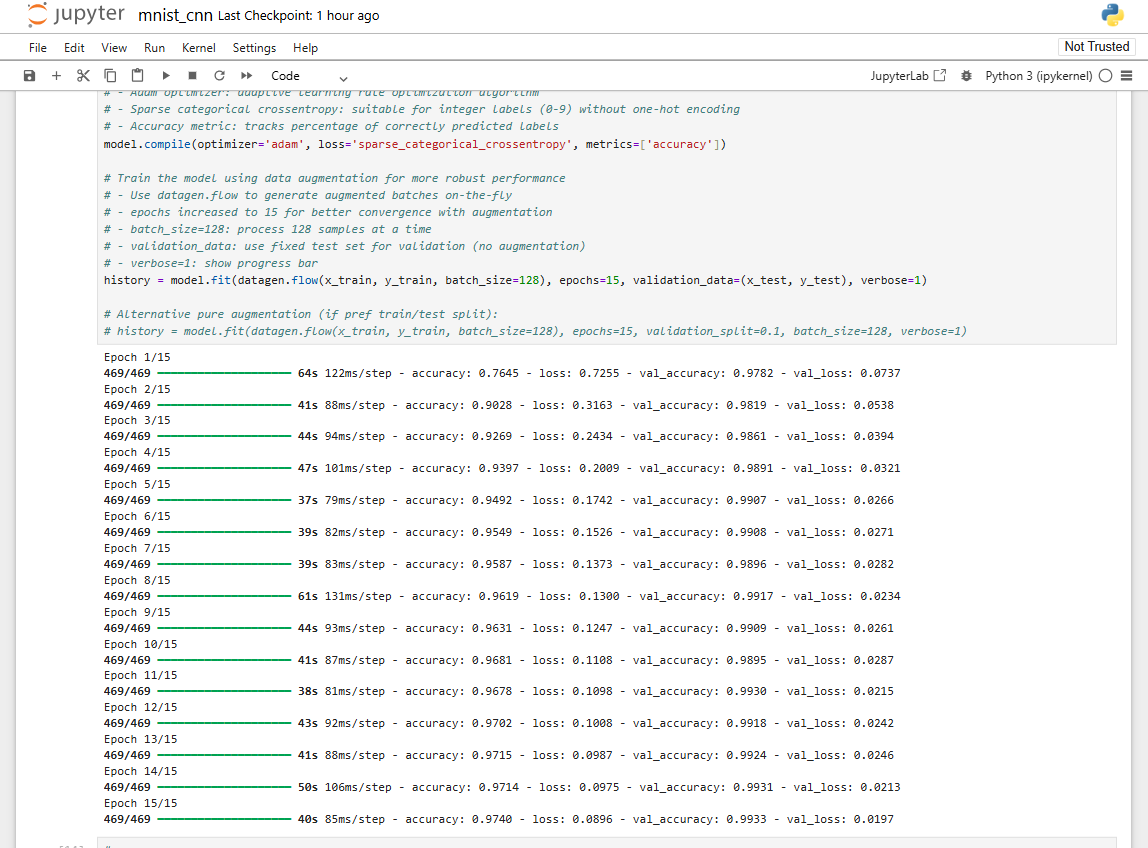Restart the kernel
Viewport: 1148px width, 848px height.
coord(219,76)
